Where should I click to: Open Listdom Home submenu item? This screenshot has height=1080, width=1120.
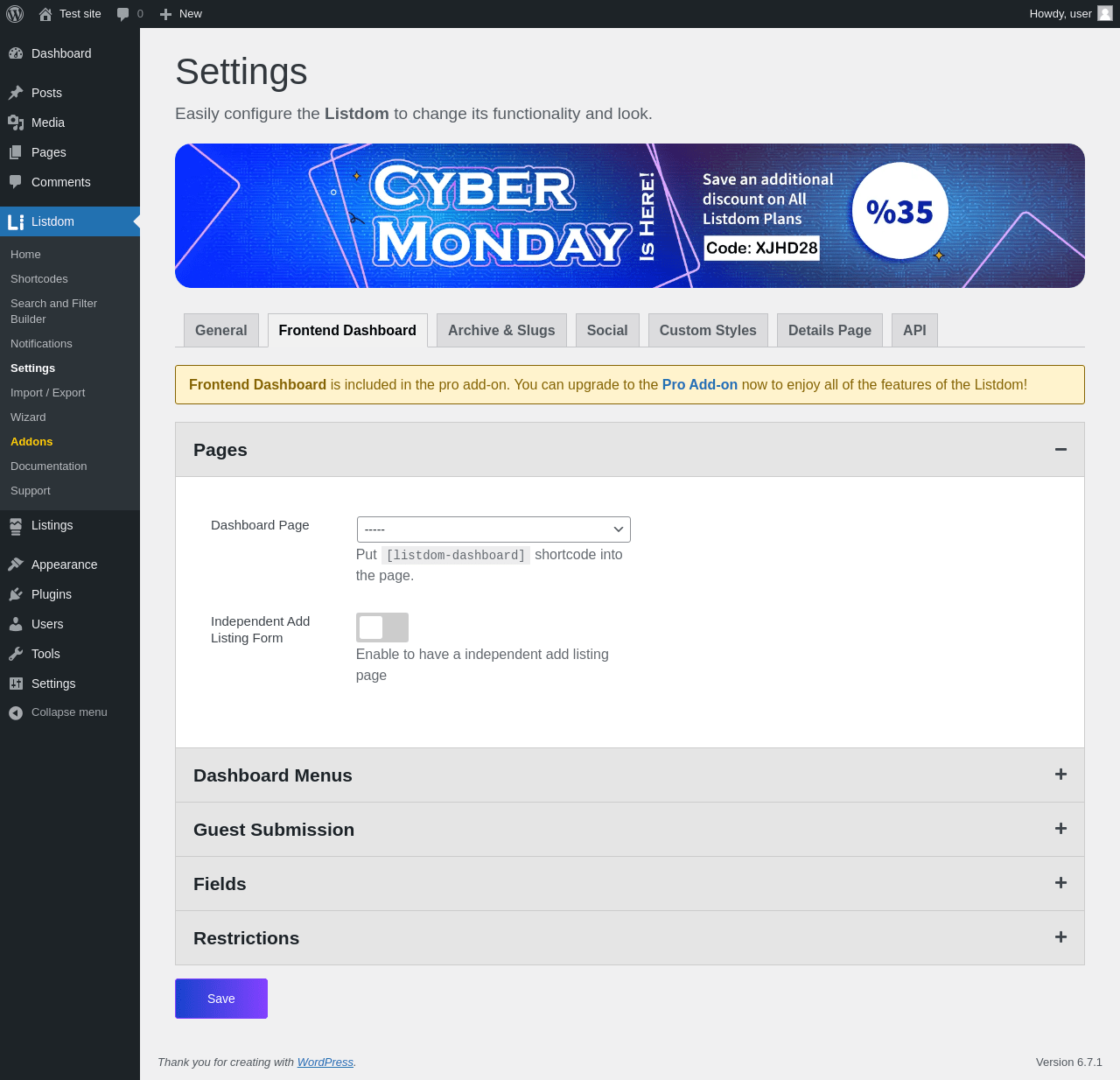(x=25, y=255)
